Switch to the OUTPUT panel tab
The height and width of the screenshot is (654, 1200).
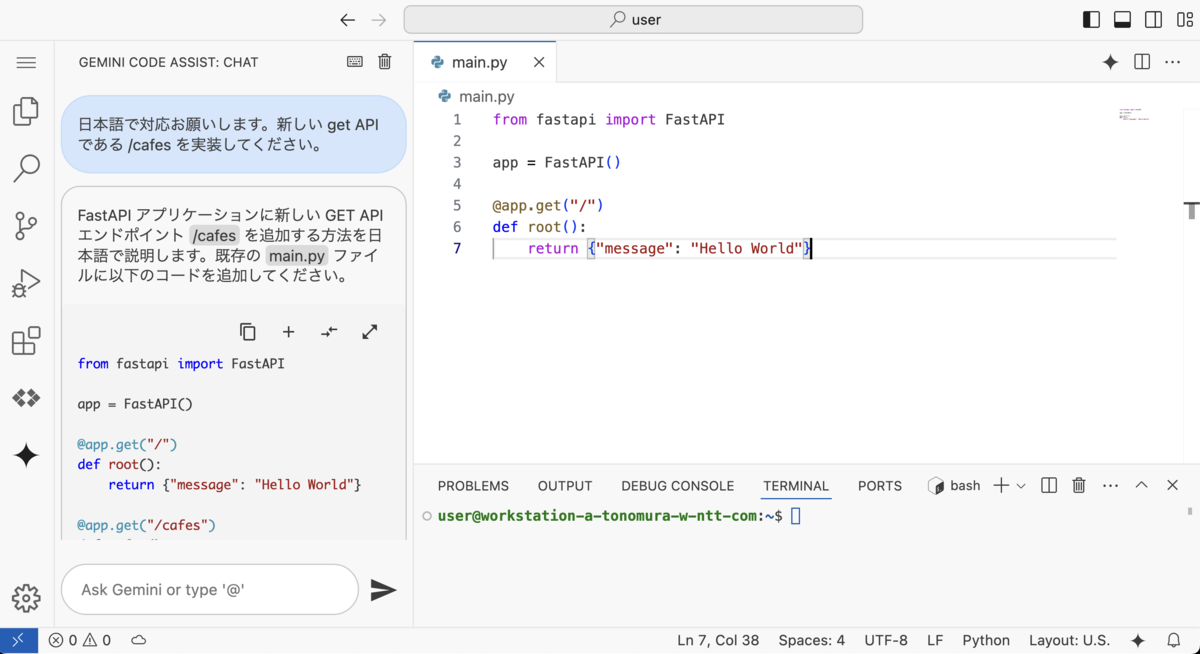565,485
